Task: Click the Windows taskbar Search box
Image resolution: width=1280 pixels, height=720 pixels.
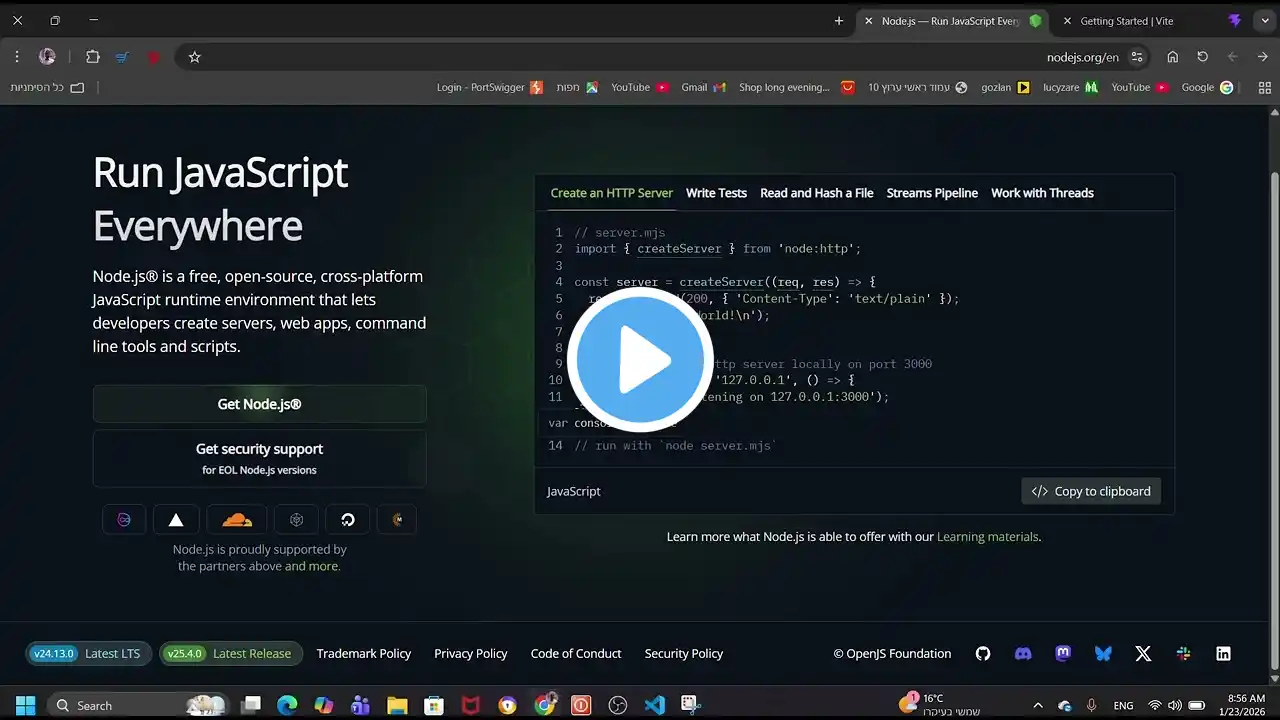Action: click(x=136, y=705)
